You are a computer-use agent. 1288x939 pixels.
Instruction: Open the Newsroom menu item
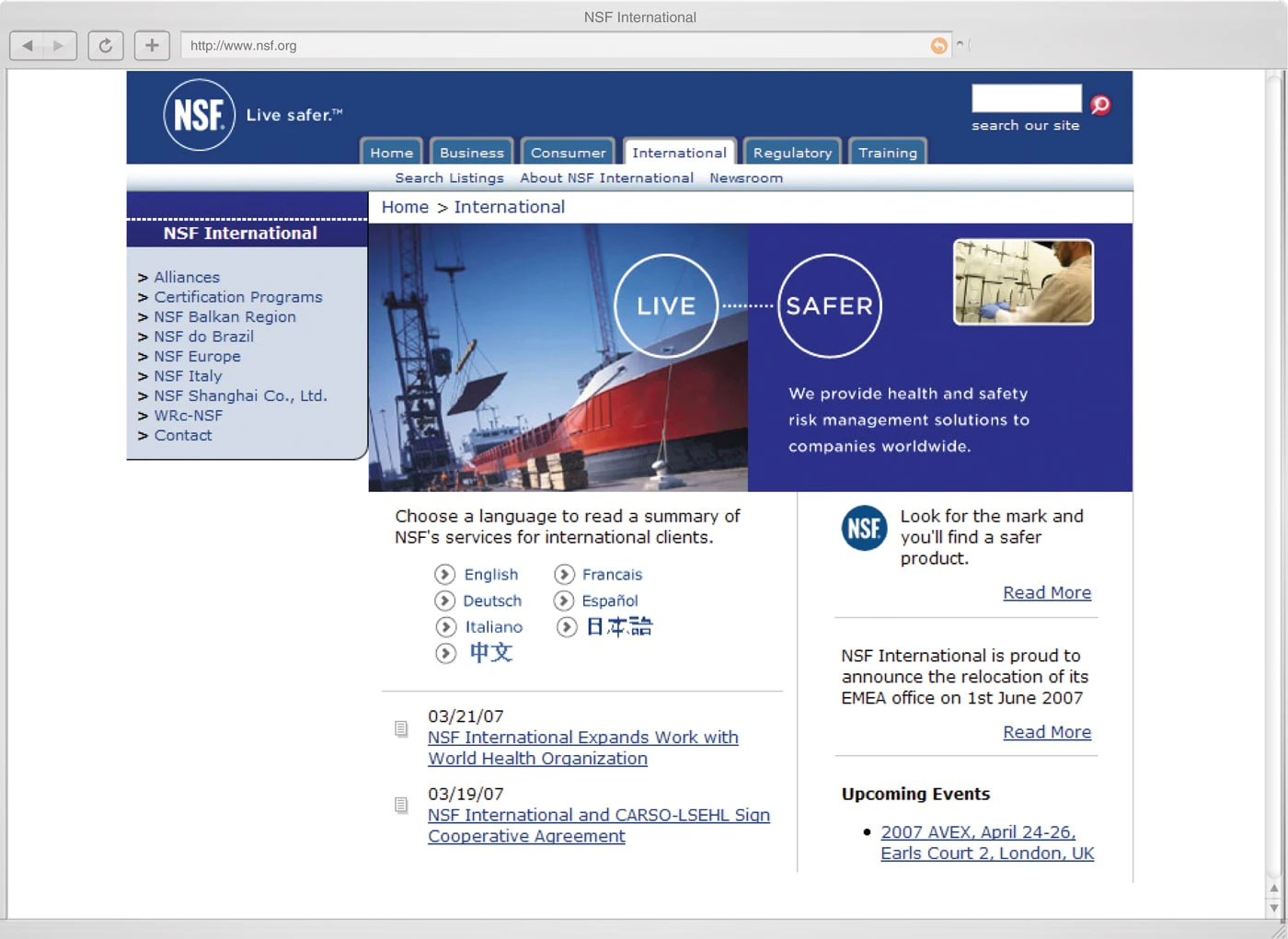click(x=746, y=177)
